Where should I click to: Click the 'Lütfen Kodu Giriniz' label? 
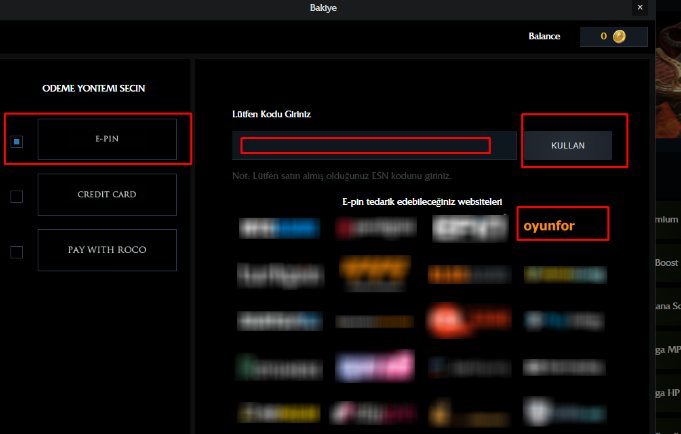pos(271,114)
